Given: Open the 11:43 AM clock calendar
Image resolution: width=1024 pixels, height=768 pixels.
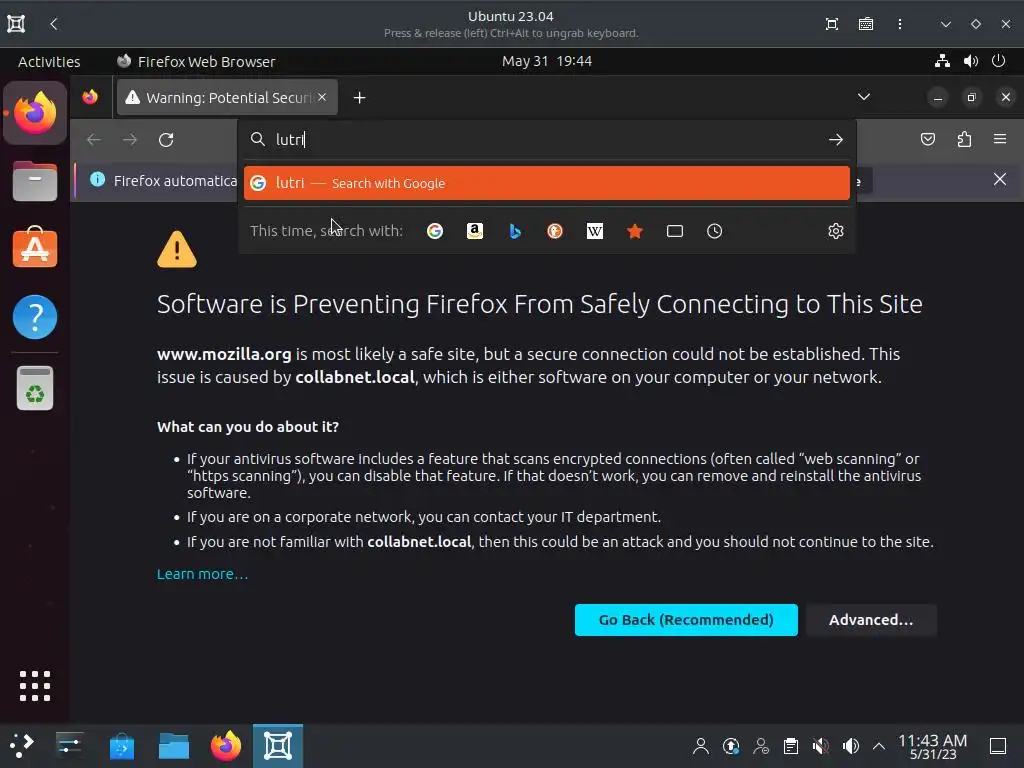Looking at the screenshot, I should coord(933,746).
